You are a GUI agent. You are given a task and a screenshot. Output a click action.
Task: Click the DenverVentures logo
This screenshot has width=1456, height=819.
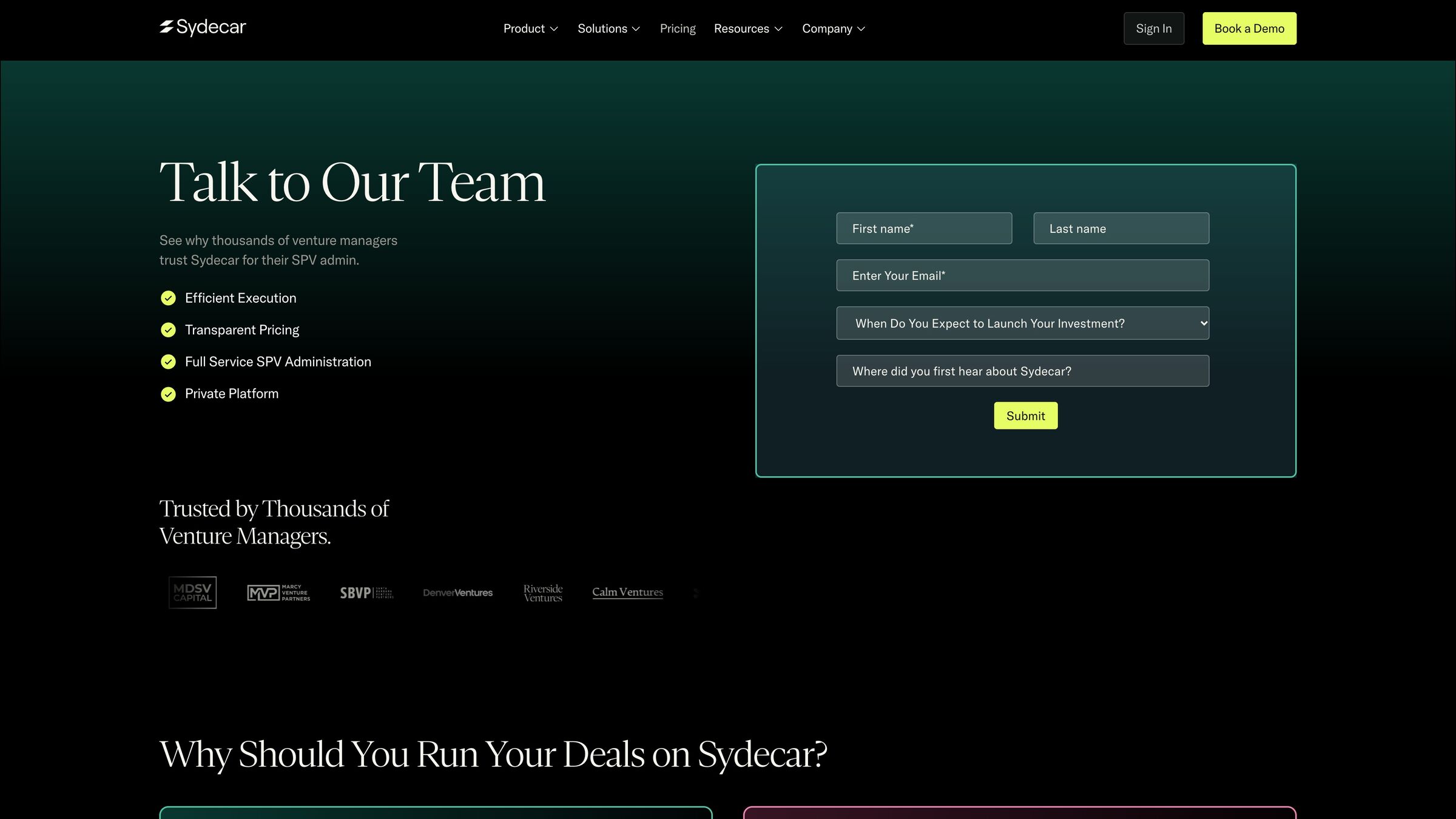pos(458,593)
